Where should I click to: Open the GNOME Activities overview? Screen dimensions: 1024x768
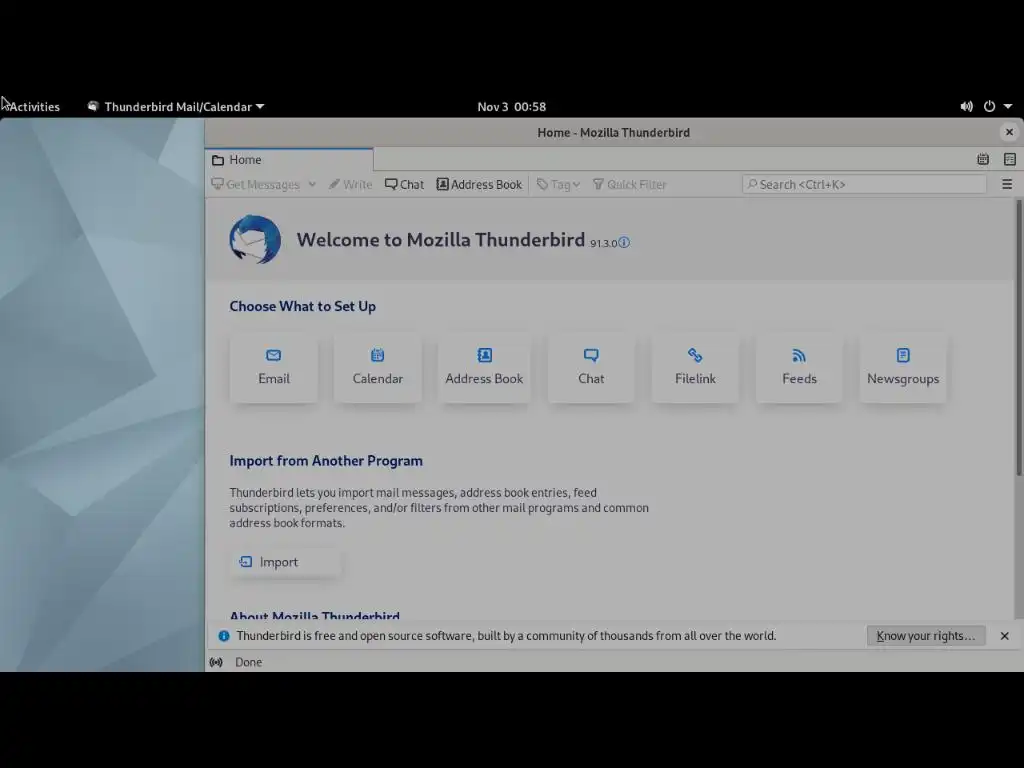pos(34,106)
